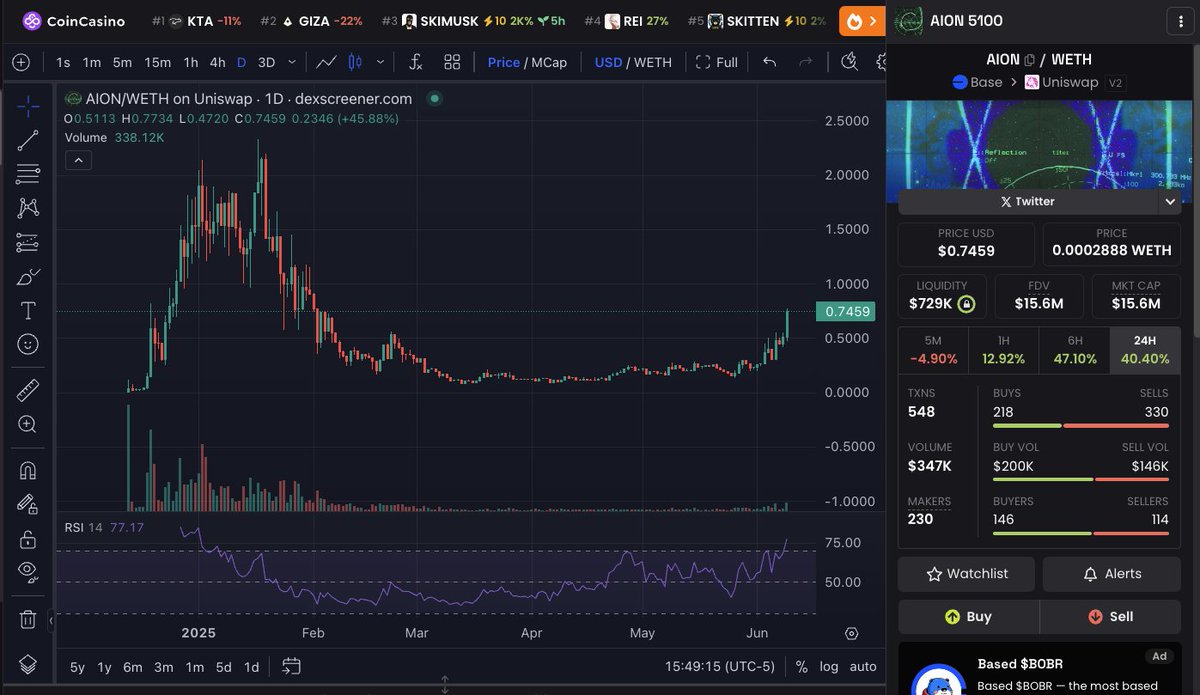Select the 4h timeframe
This screenshot has width=1200, height=695.
point(217,62)
